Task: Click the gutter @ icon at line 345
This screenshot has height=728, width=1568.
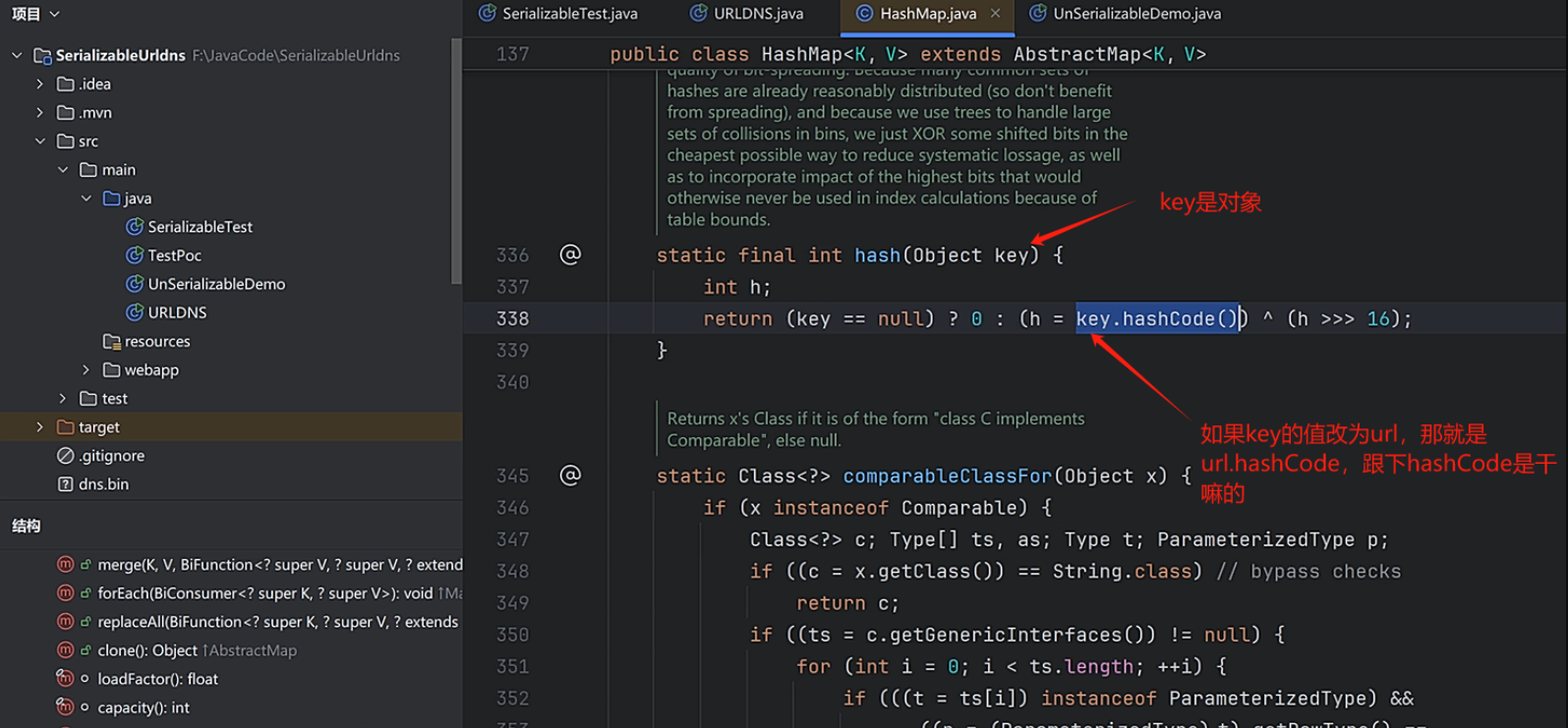Action: click(570, 476)
